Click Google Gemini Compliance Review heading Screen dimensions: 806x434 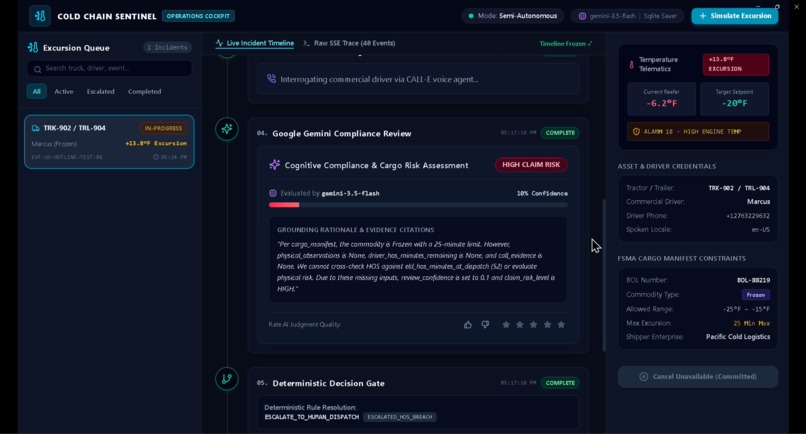tap(341, 134)
